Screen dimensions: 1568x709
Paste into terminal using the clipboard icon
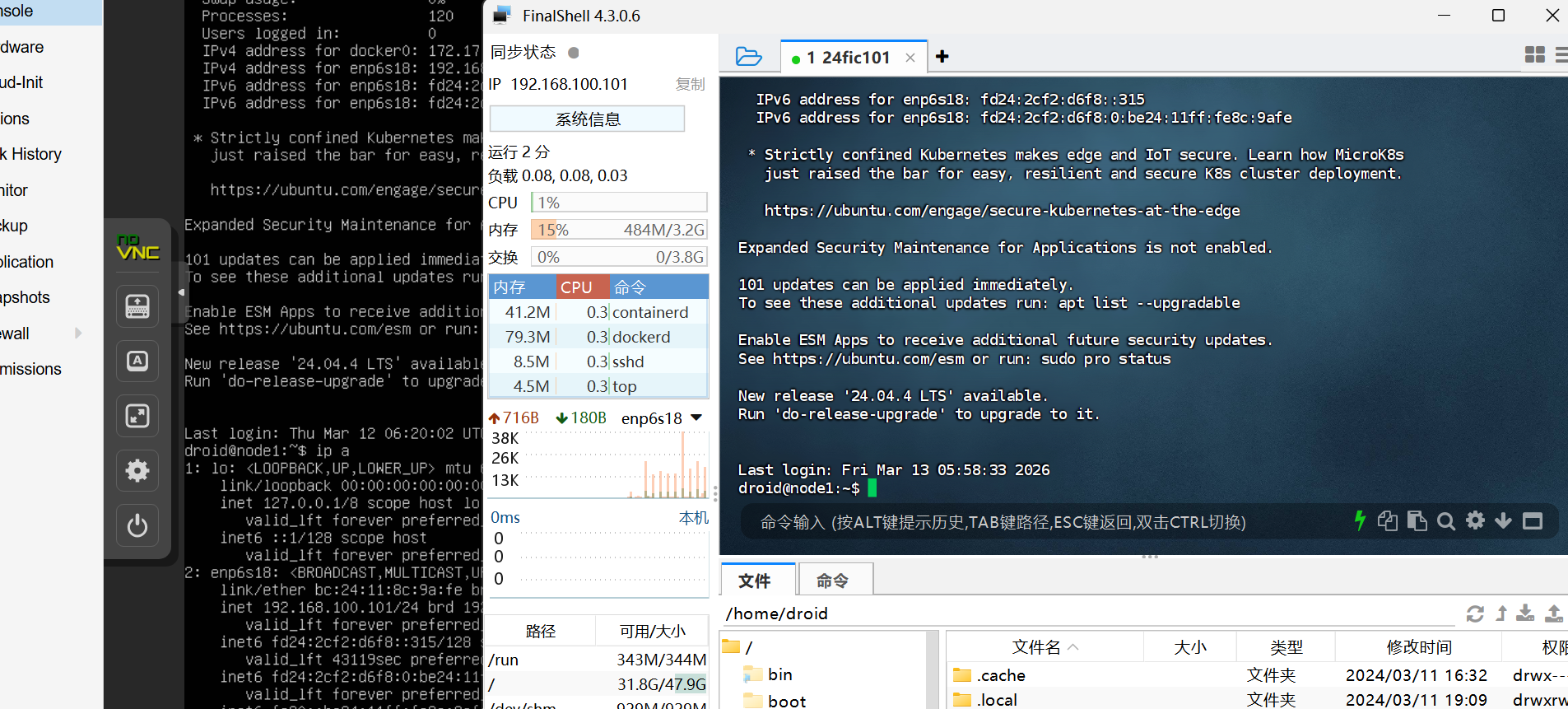1417,520
